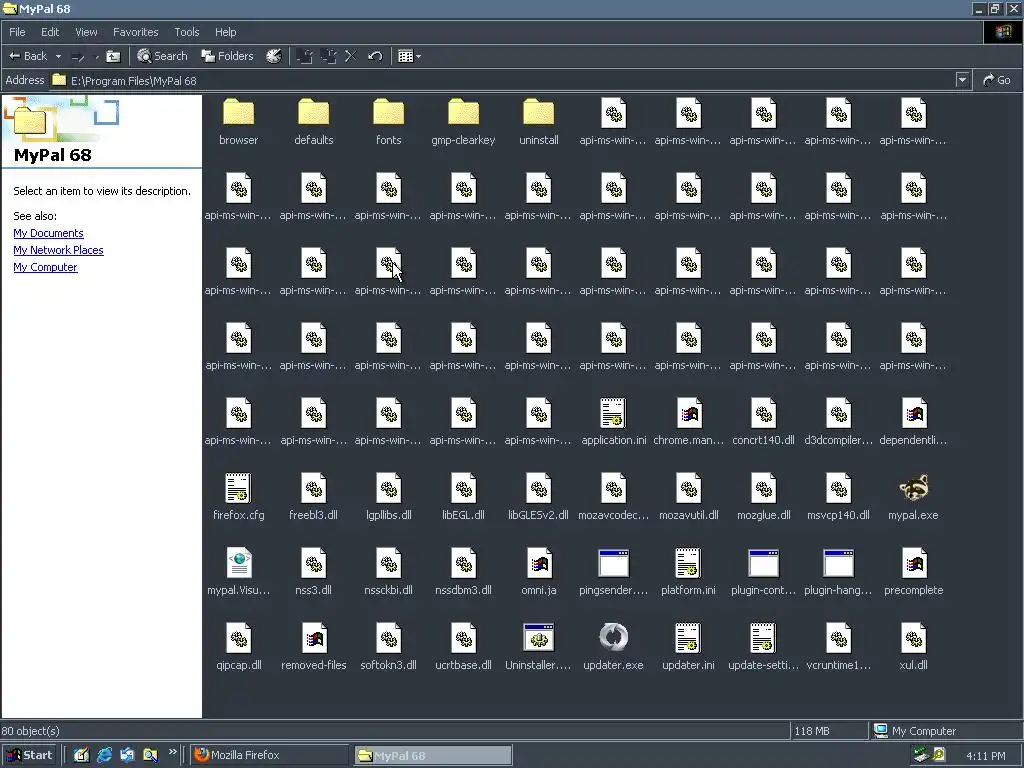
Task: Open the My Documents link
Action: pos(48,233)
